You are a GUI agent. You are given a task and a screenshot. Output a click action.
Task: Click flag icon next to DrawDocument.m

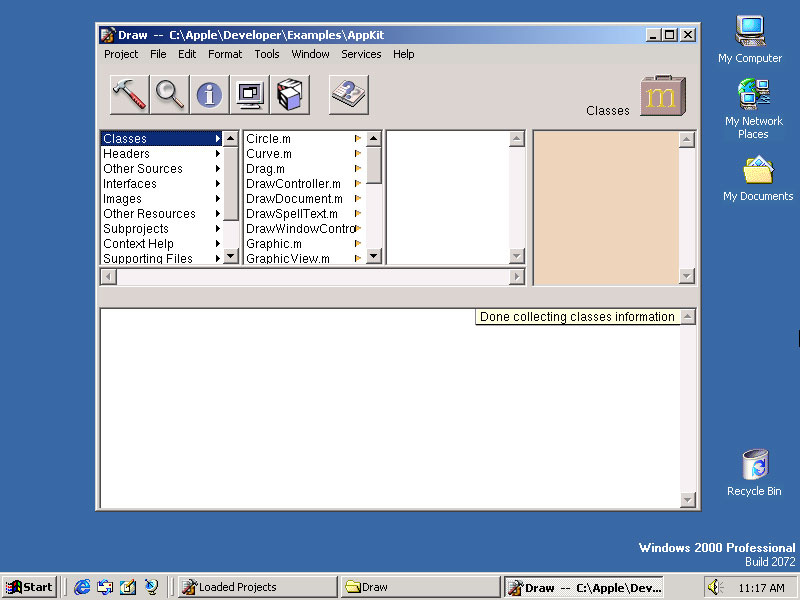click(358, 198)
